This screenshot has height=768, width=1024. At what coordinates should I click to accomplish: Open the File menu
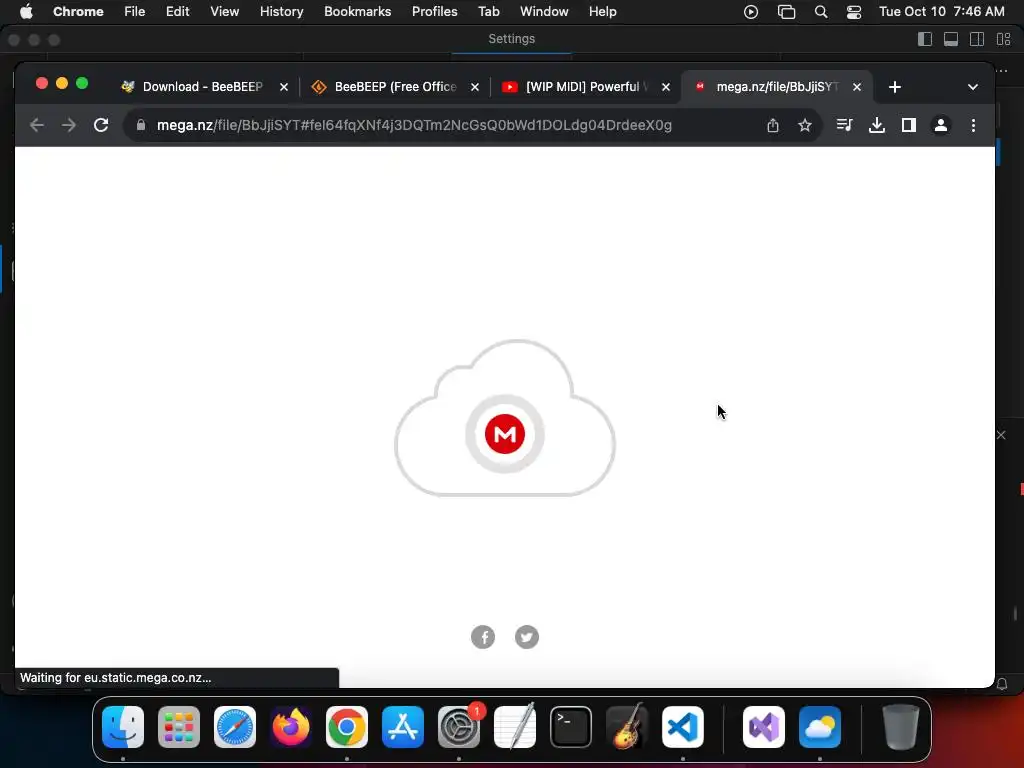click(x=135, y=12)
